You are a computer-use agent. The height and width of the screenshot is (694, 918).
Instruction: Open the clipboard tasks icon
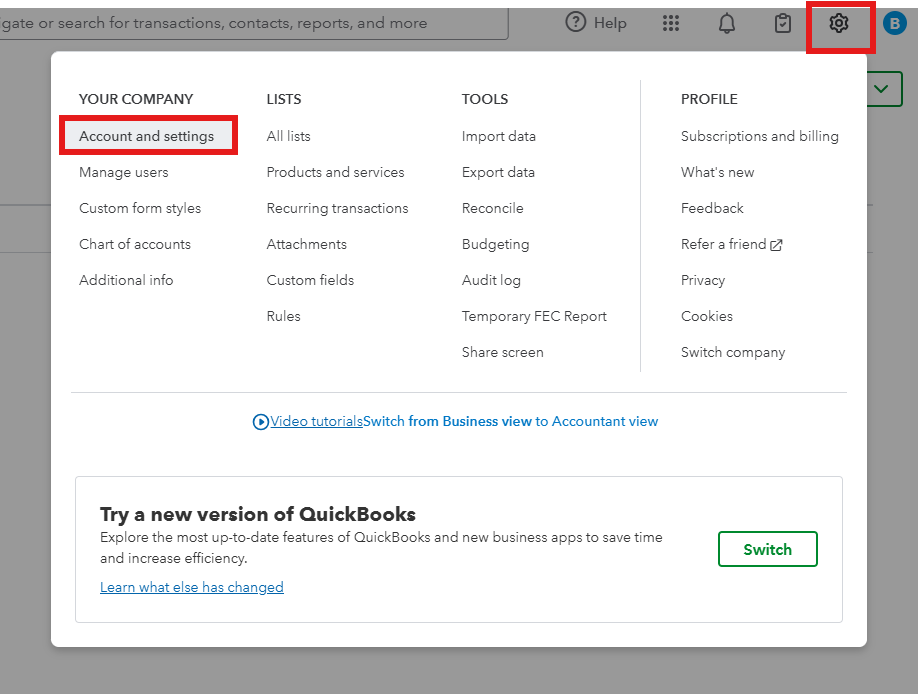783,23
